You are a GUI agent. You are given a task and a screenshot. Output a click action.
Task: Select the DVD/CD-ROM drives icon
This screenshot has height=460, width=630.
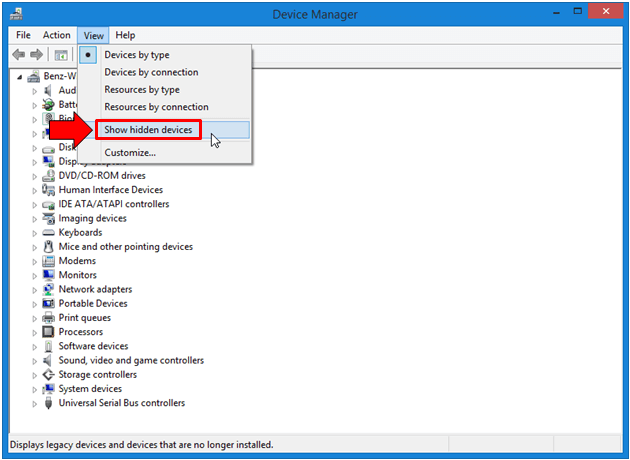click(x=49, y=176)
